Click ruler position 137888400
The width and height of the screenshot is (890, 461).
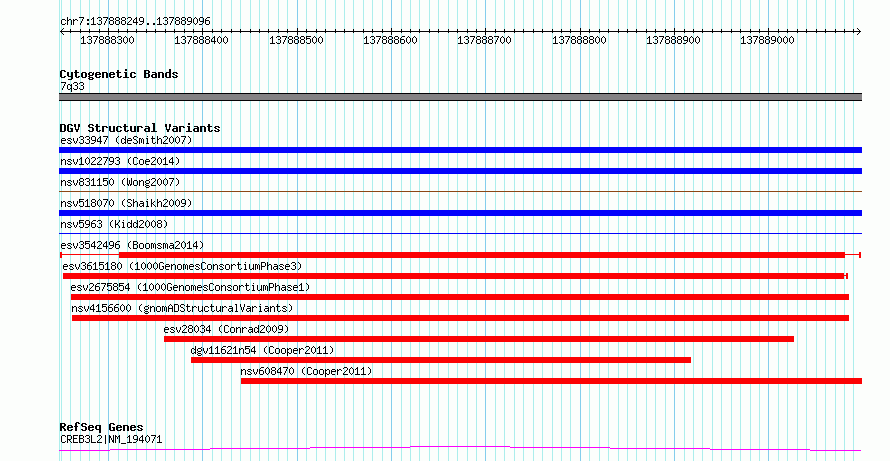[201, 40]
